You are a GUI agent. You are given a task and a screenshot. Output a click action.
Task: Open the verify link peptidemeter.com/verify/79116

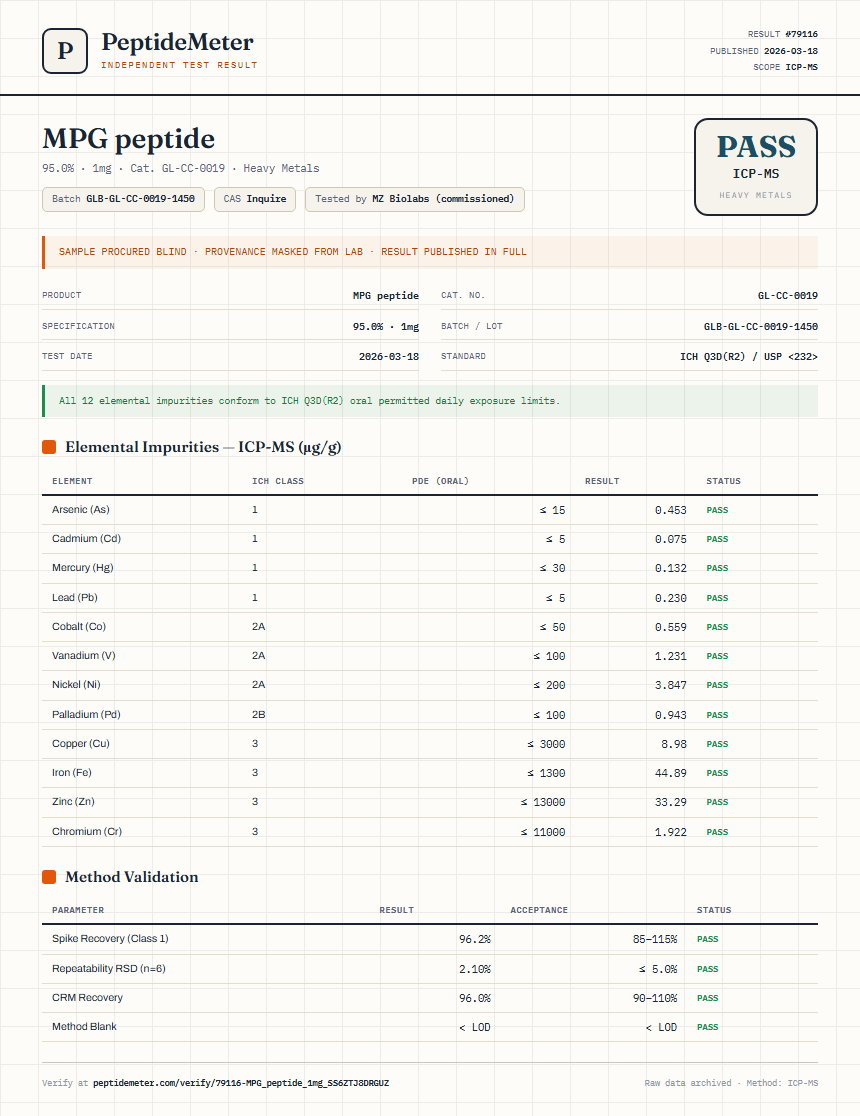241,1083
